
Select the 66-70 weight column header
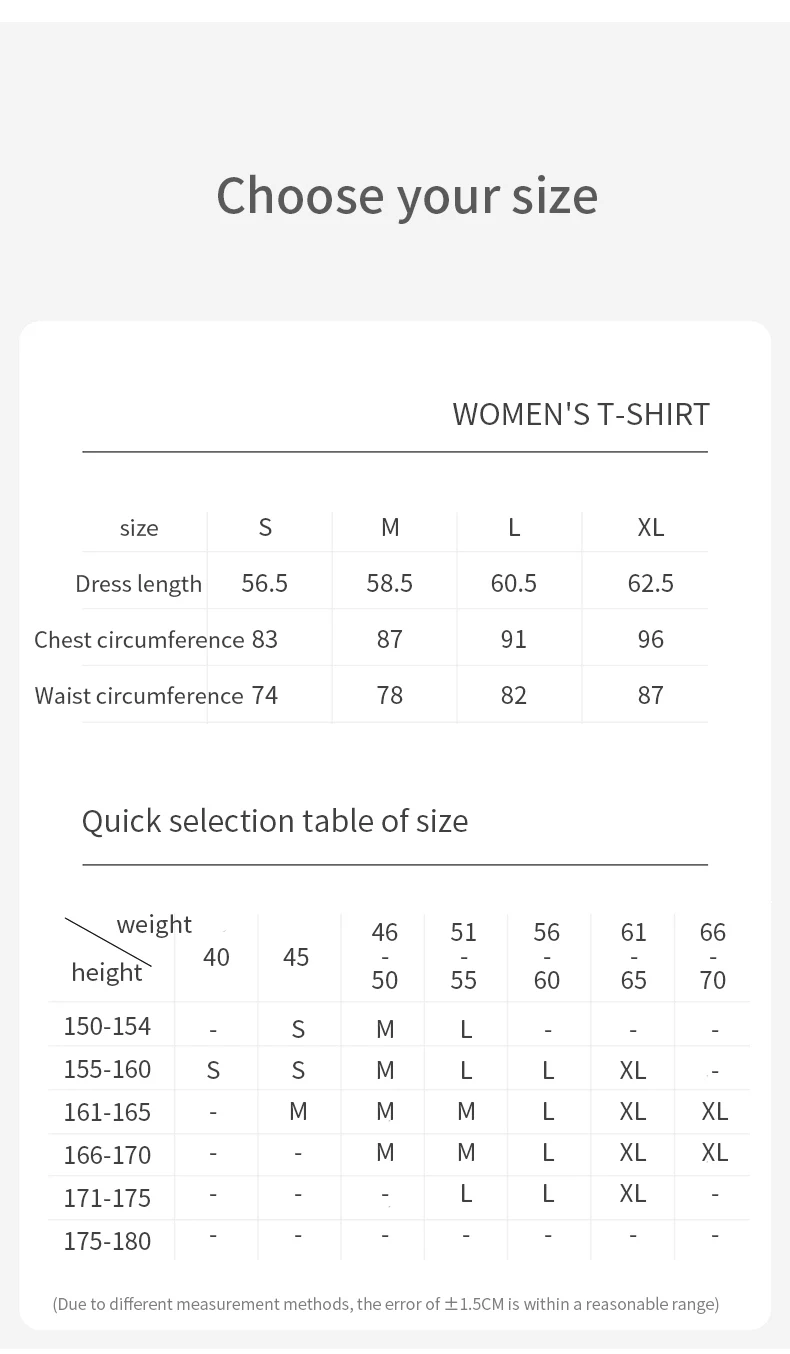point(713,956)
